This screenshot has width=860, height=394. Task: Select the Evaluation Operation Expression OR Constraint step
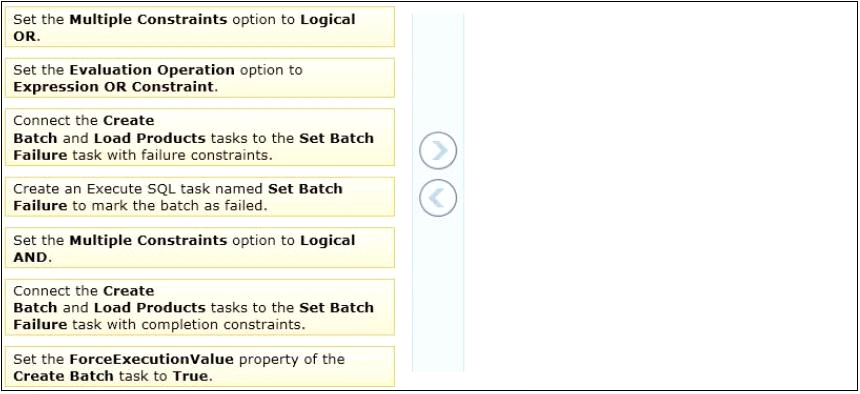point(200,78)
